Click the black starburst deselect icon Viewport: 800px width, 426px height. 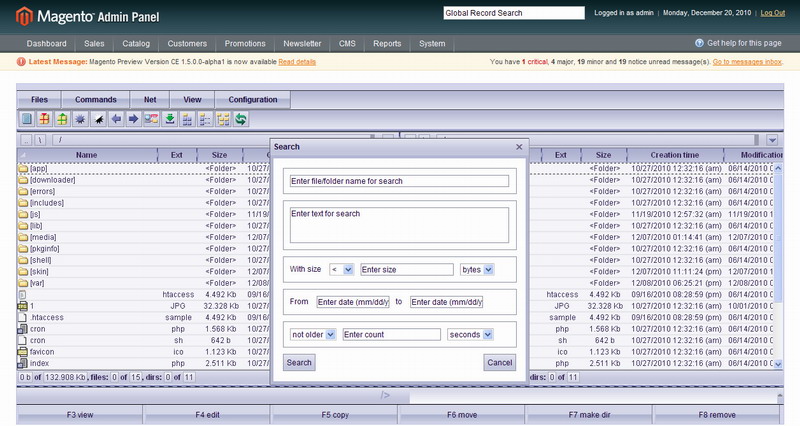[98, 119]
